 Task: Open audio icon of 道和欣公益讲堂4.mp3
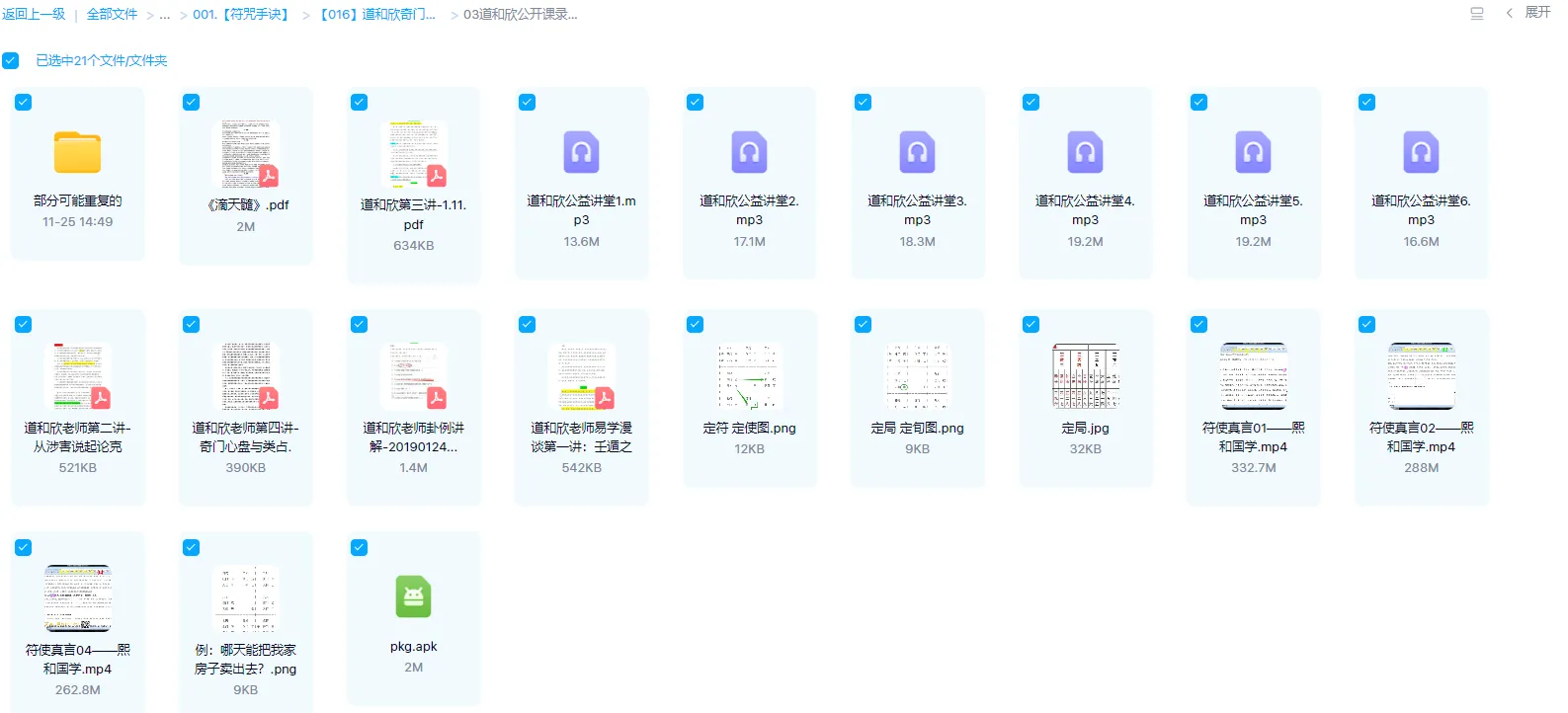click(1085, 152)
